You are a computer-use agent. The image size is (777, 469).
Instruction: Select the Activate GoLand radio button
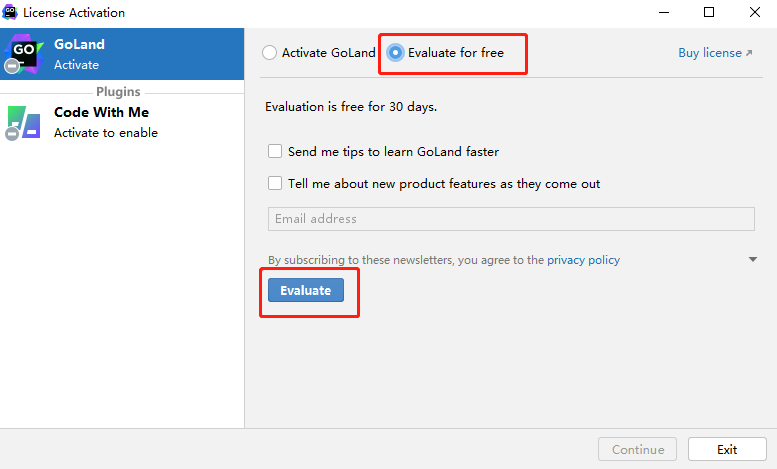(270, 53)
